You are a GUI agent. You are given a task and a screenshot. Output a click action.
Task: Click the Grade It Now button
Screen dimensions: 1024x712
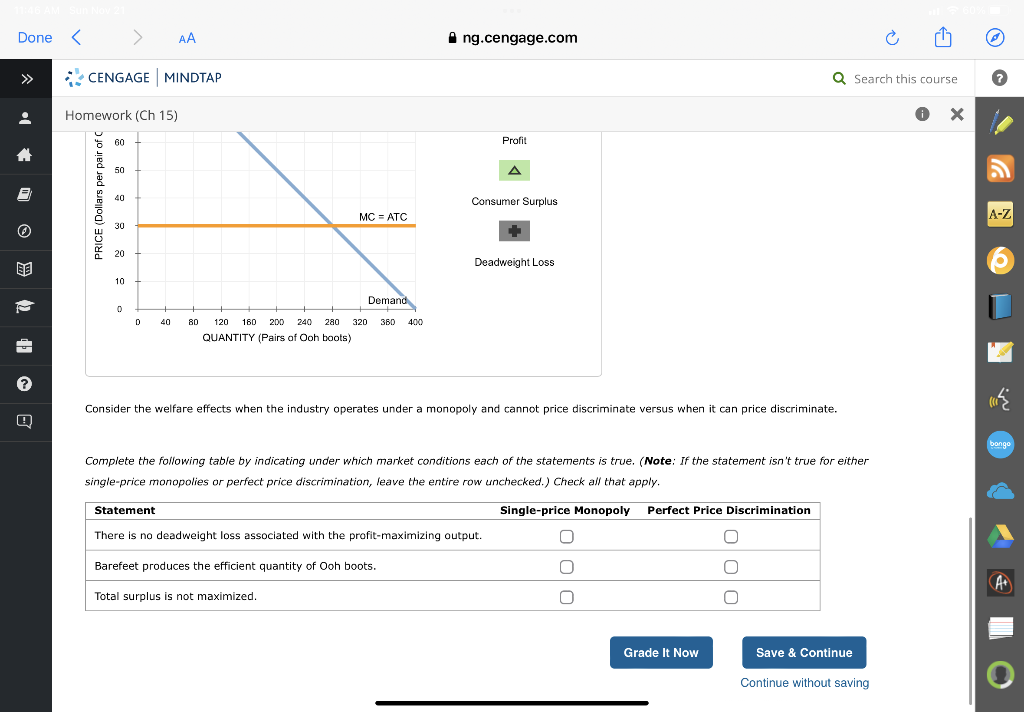661,652
